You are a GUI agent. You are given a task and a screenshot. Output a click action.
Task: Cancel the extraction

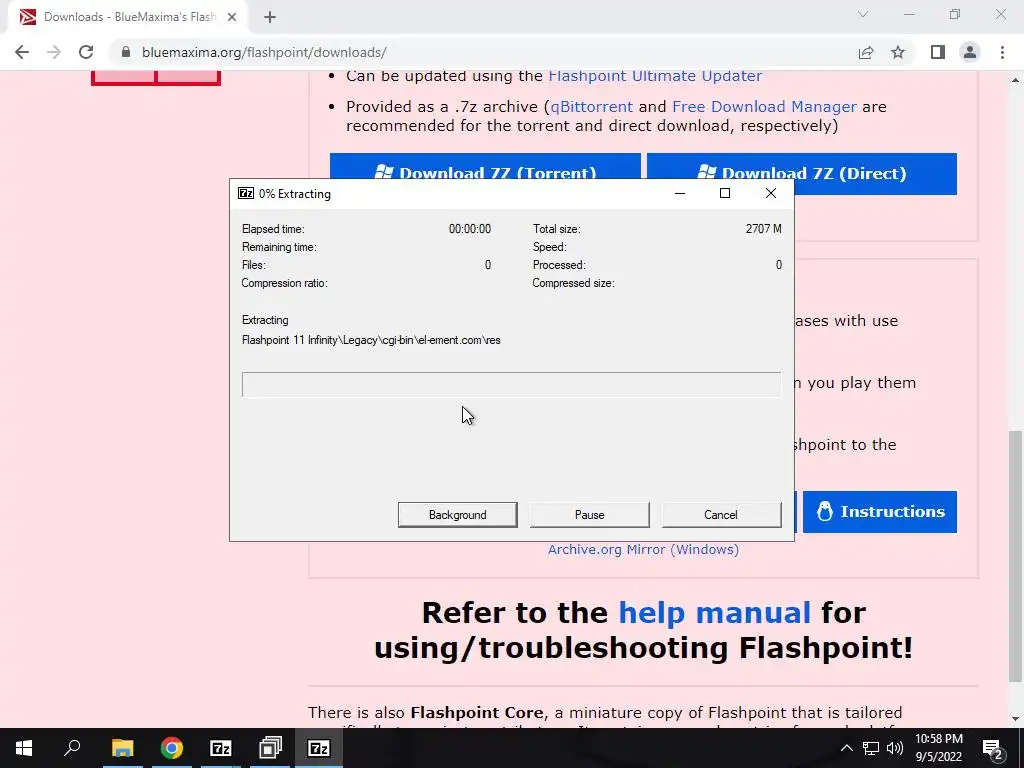pyautogui.click(x=721, y=515)
